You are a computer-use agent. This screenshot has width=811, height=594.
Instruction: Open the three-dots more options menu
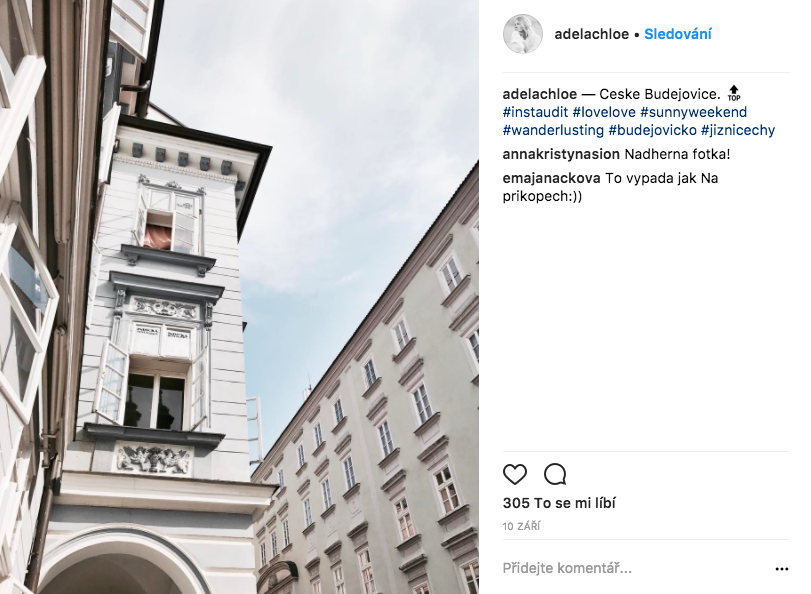tap(782, 569)
